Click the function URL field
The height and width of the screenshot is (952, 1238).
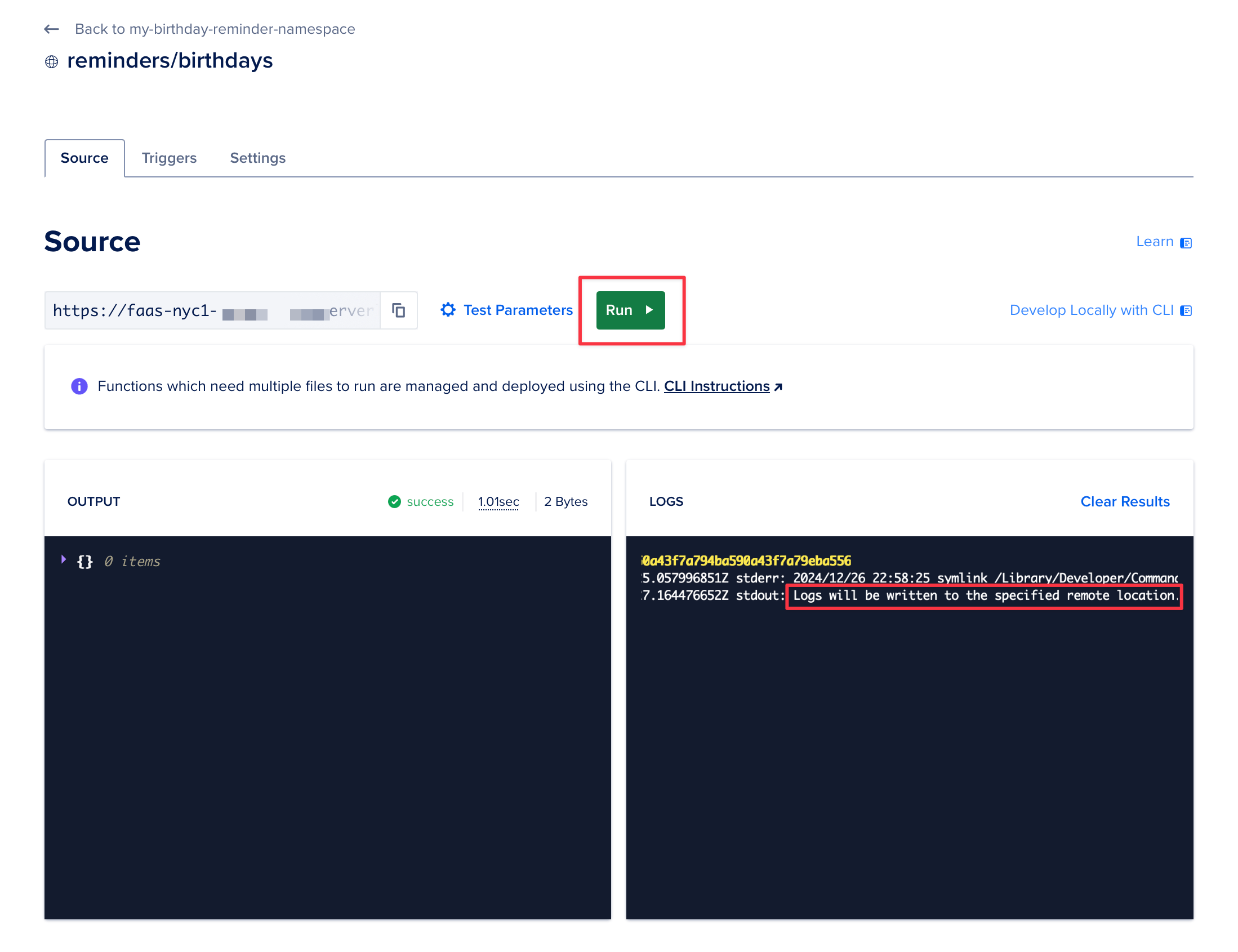click(x=212, y=310)
